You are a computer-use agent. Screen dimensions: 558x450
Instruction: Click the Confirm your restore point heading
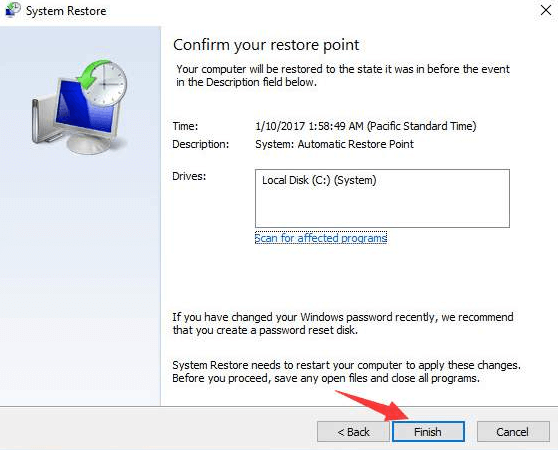(x=266, y=45)
